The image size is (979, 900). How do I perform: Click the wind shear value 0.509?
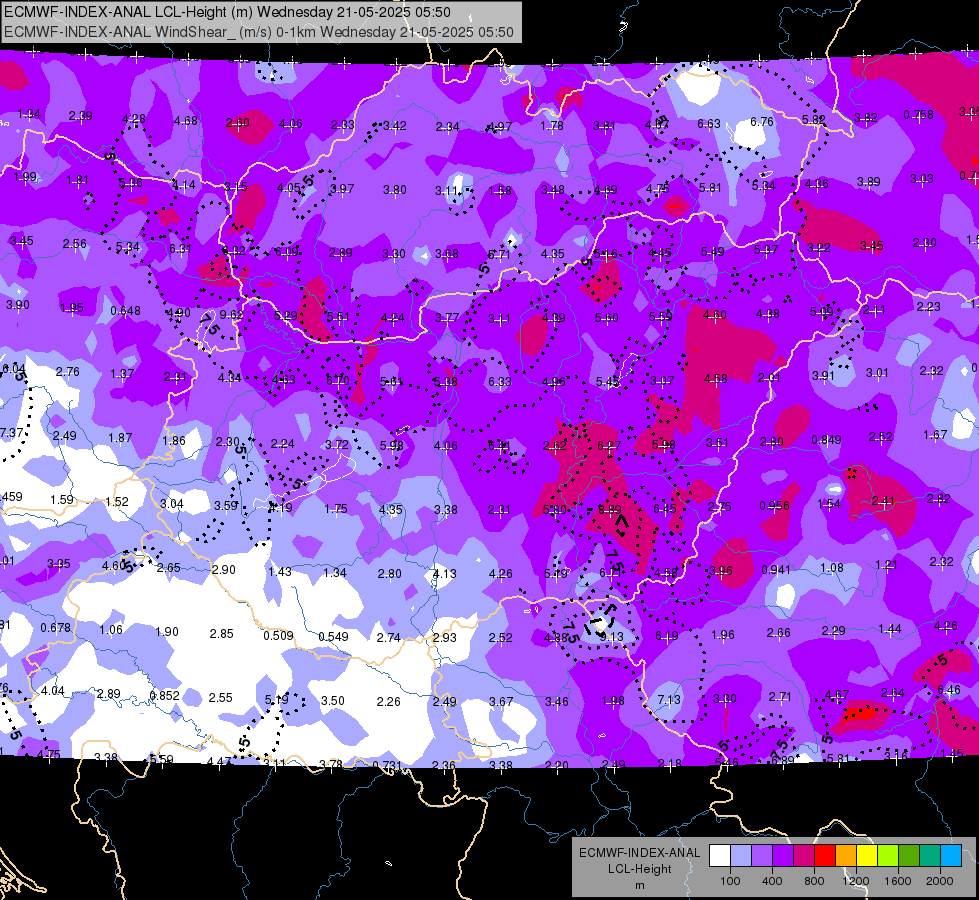point(278,635)
